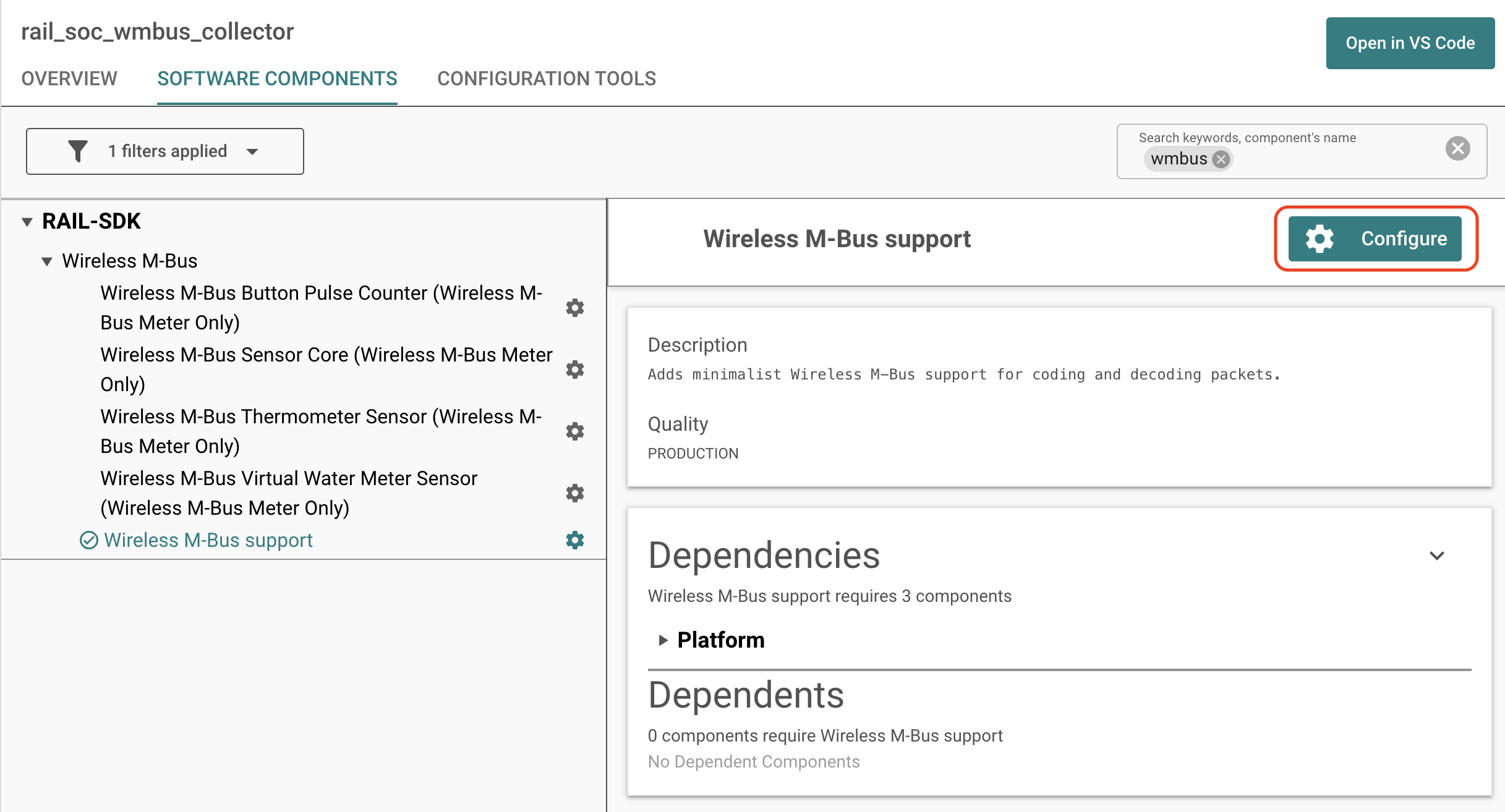Image resolution: width=1505 pixels, height=812 pixels.
Task: Click the PRODUCTION quality value
Action: [693, 454]
